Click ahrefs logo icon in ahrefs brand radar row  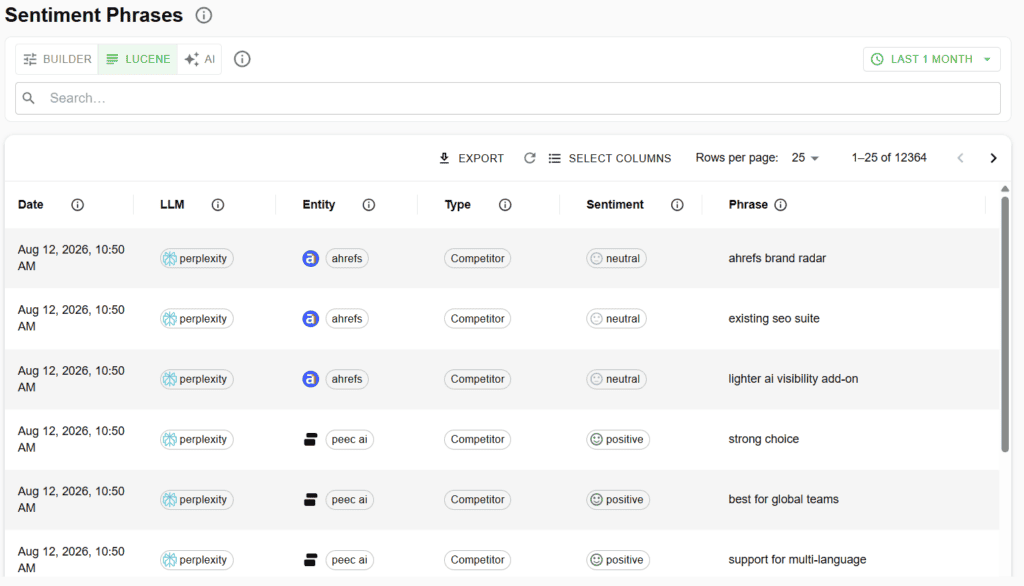[310, 259]
